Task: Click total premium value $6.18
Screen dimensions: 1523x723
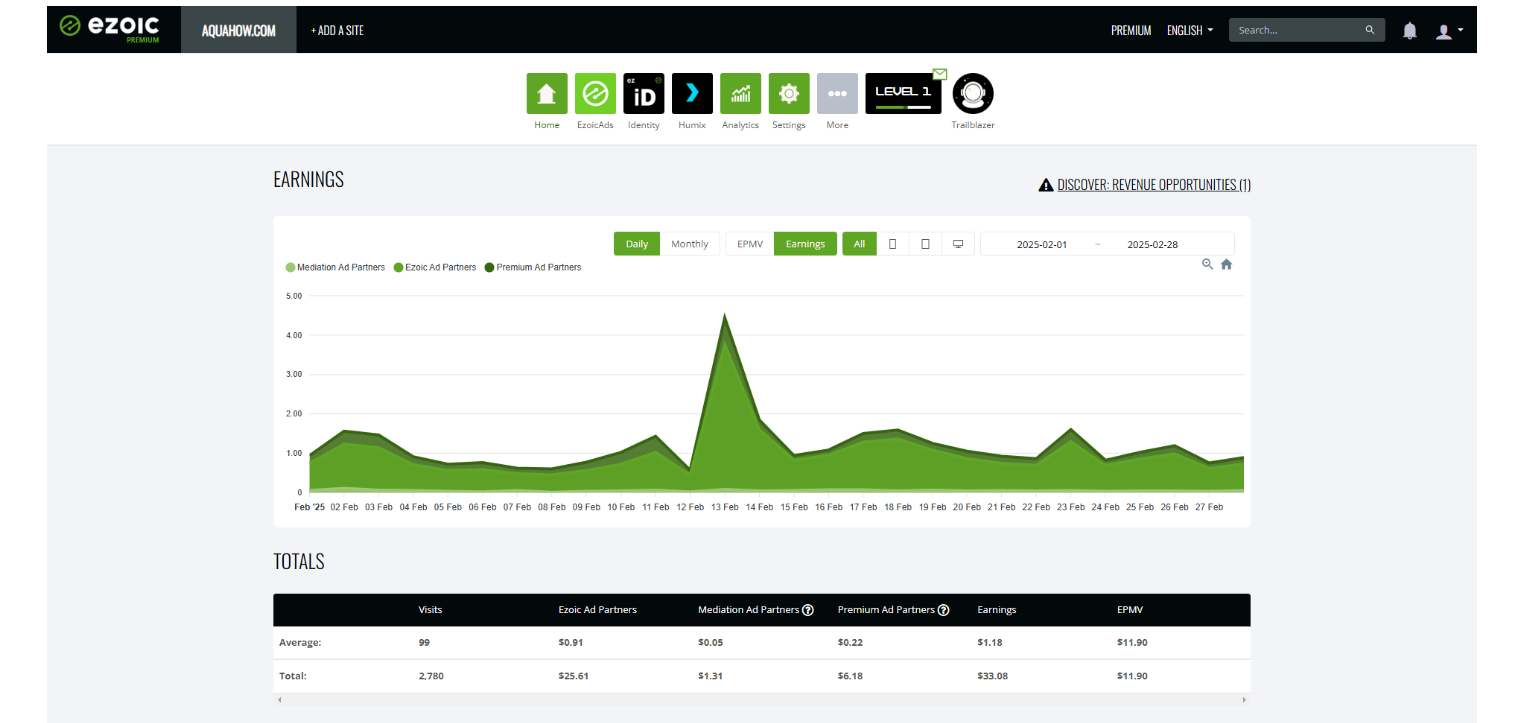Action: 850,676
